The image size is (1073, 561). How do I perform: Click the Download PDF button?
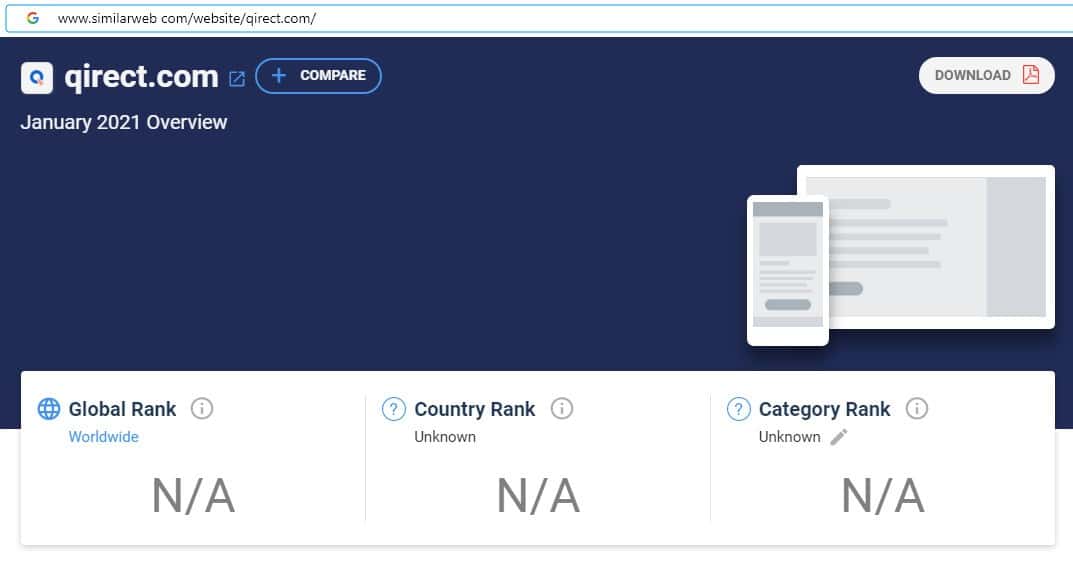point(986,75)
